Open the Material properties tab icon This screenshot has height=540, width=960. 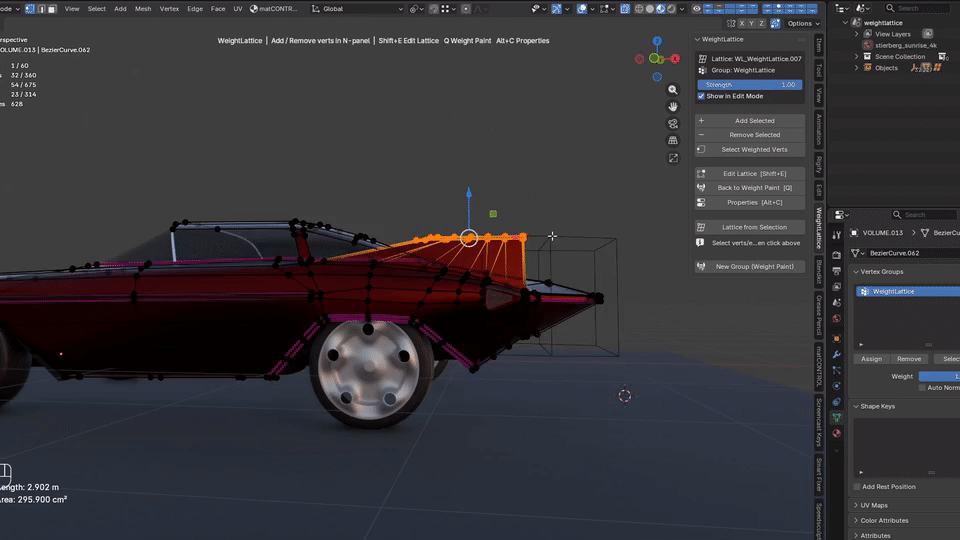point(837,433)
